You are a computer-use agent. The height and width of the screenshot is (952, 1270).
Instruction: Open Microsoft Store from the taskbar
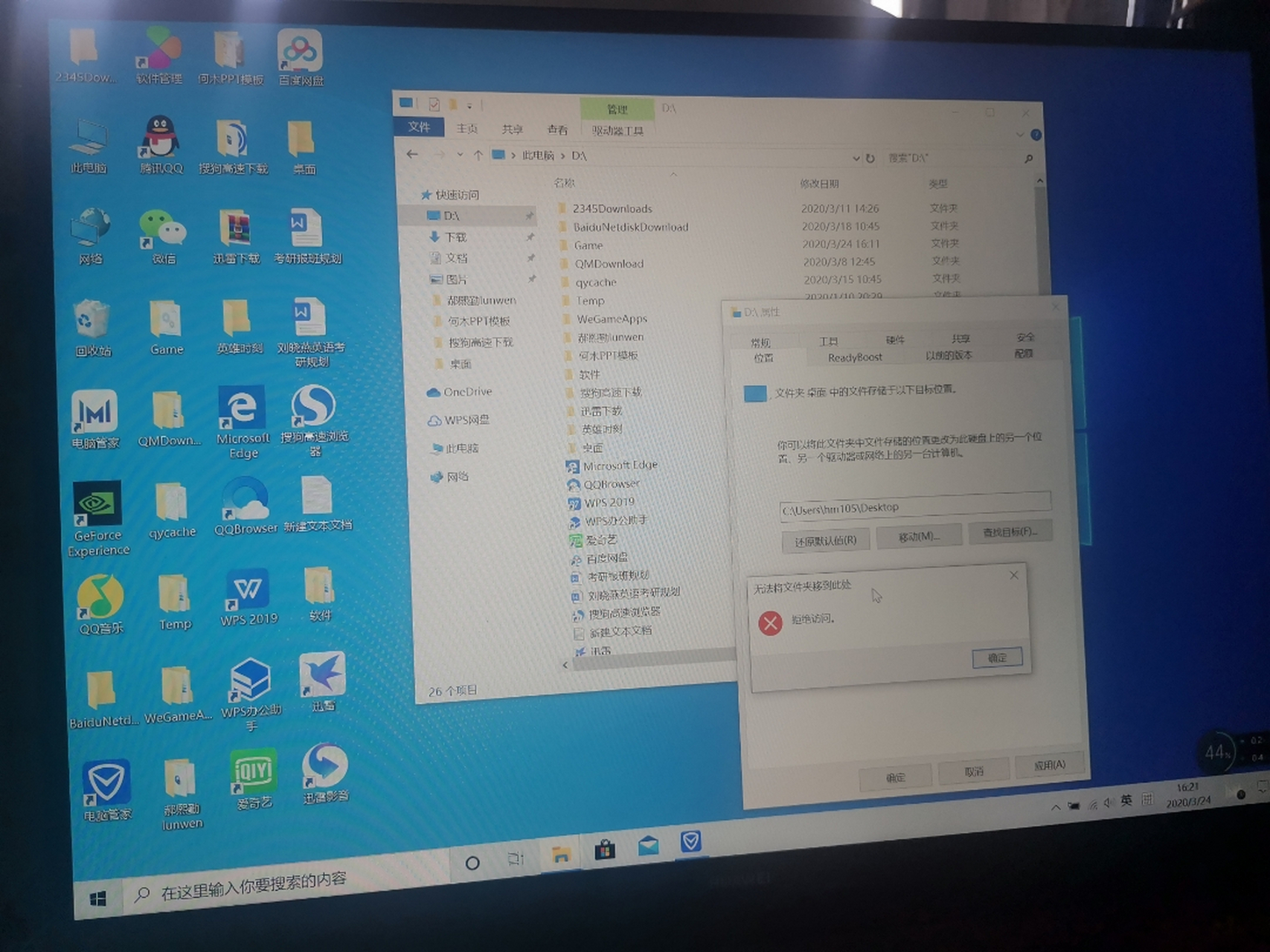[605, 850]
